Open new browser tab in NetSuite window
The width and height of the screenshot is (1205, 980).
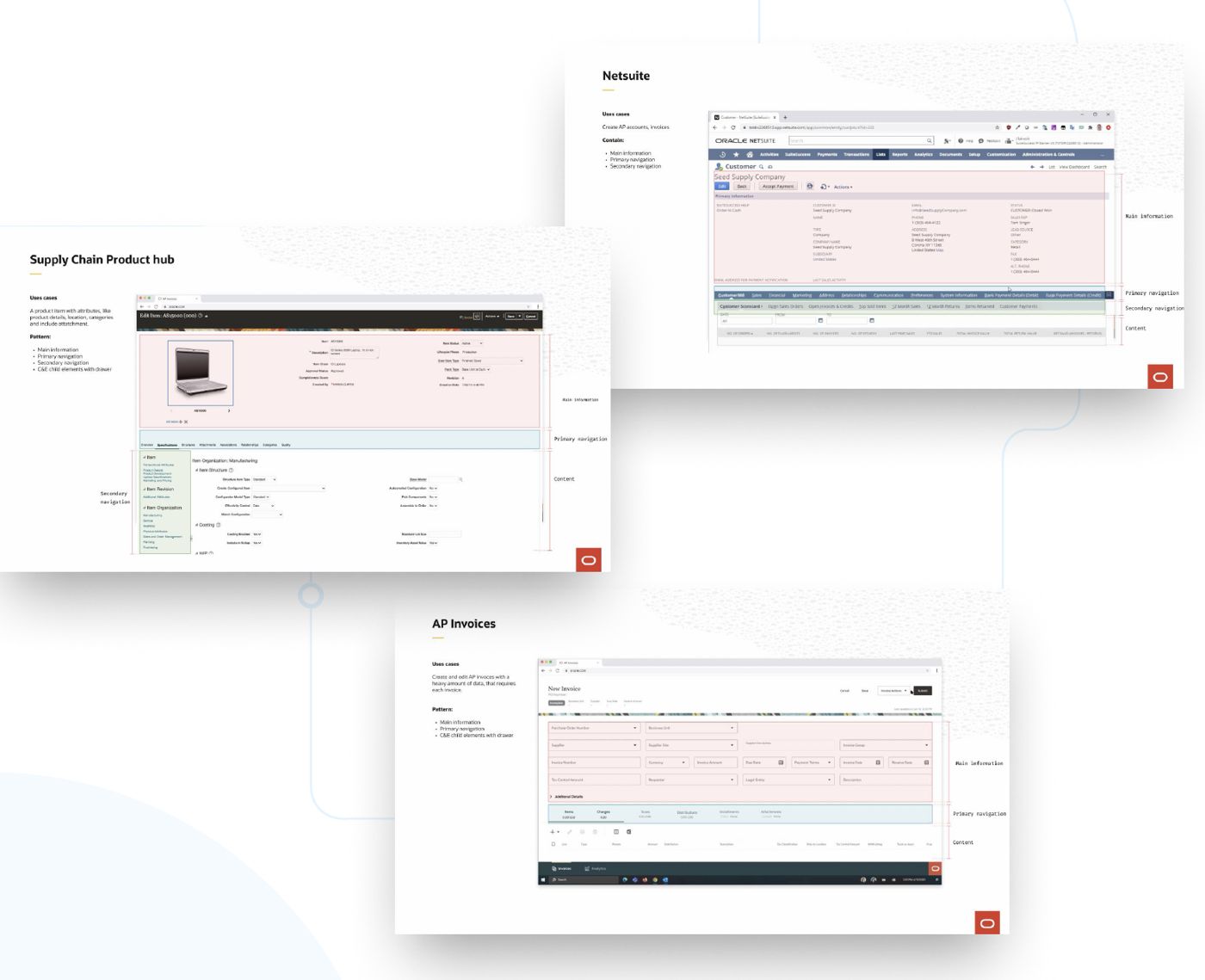[785, 117]
